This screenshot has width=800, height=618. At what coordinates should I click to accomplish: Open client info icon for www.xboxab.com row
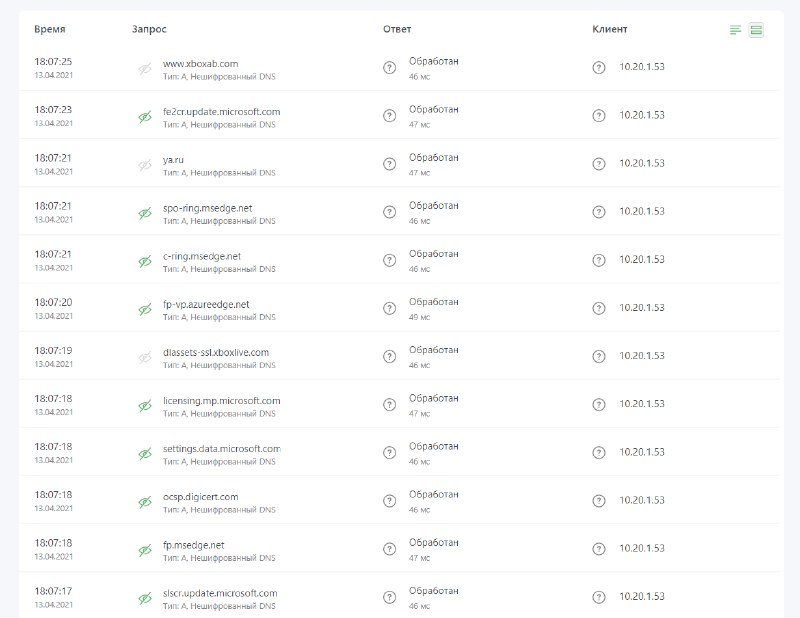tap(599, 67)
